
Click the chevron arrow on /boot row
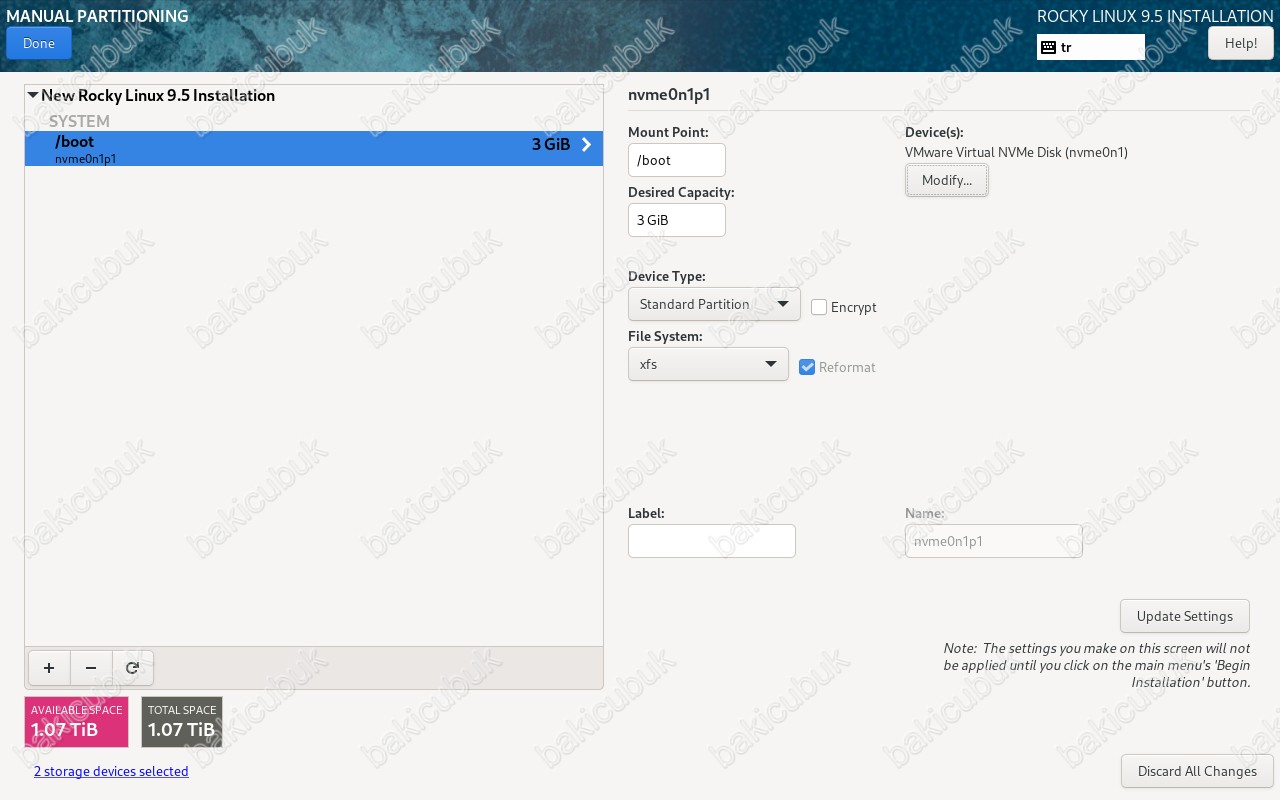point(586,145)
